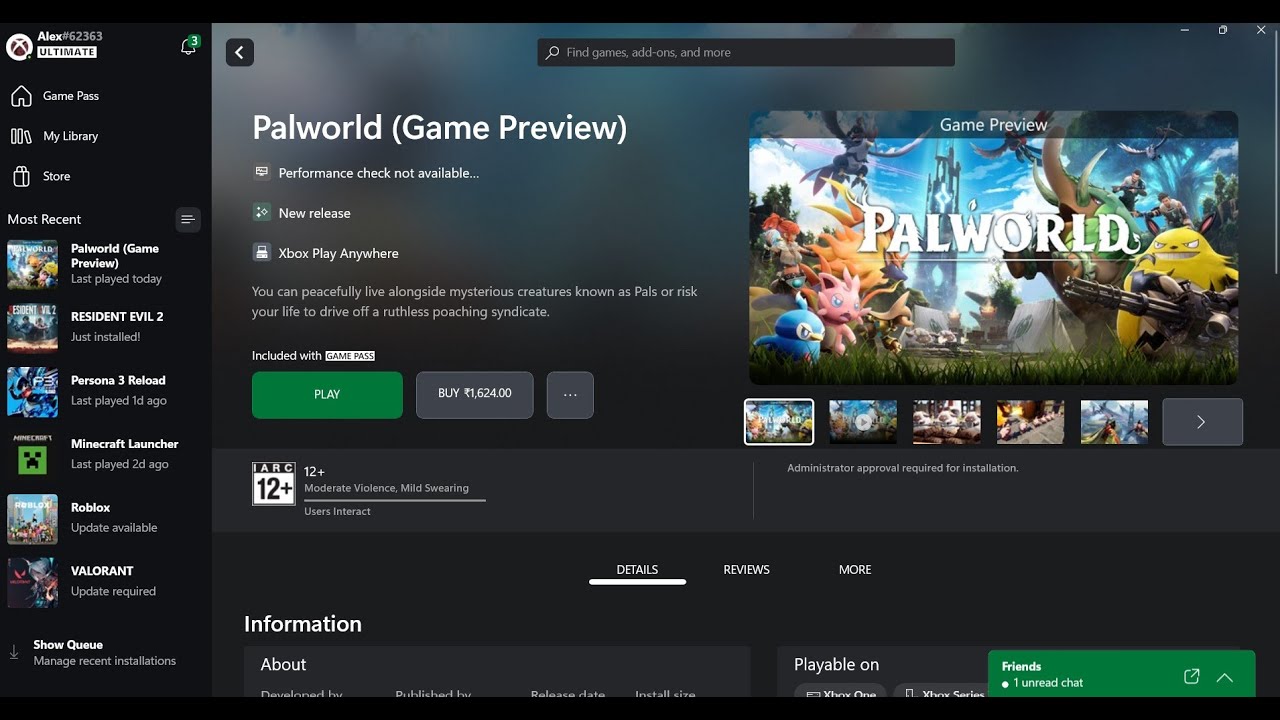Click the Game Pass home icon
This screenshot has width=1280, height=720.
pos(21,96)
